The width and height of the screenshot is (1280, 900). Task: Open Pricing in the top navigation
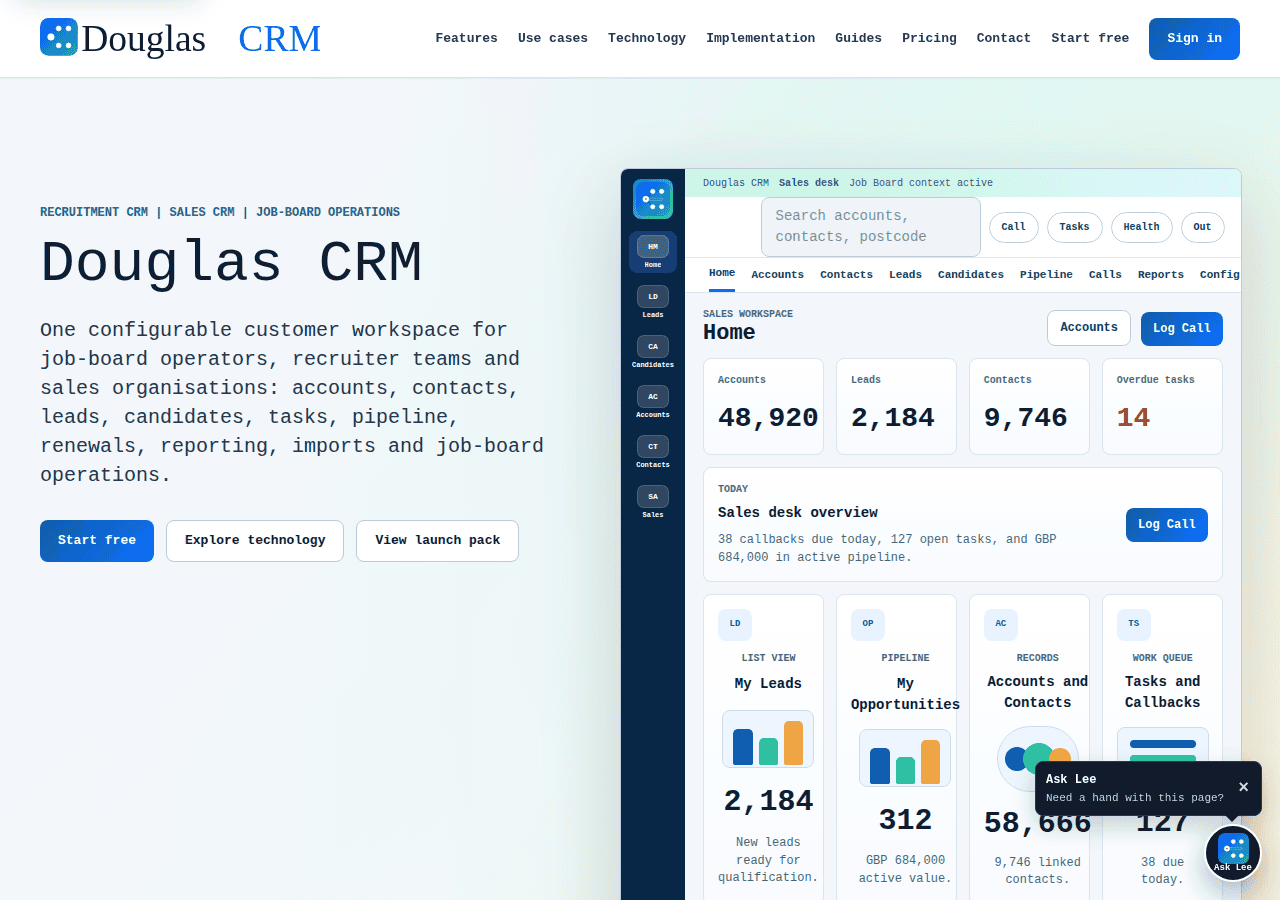click(x=929, y=38)
